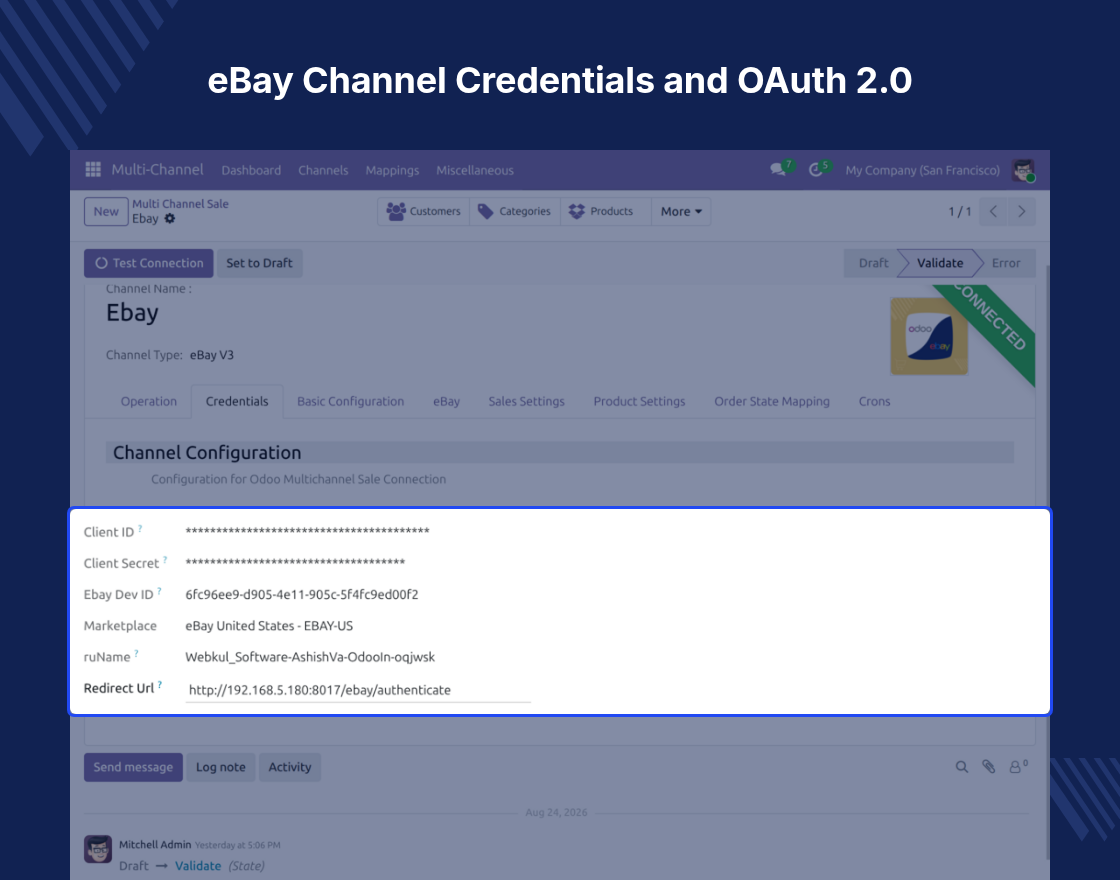Click the ruName help tooltip mark
1120x880 pixels.
point(136,653)
